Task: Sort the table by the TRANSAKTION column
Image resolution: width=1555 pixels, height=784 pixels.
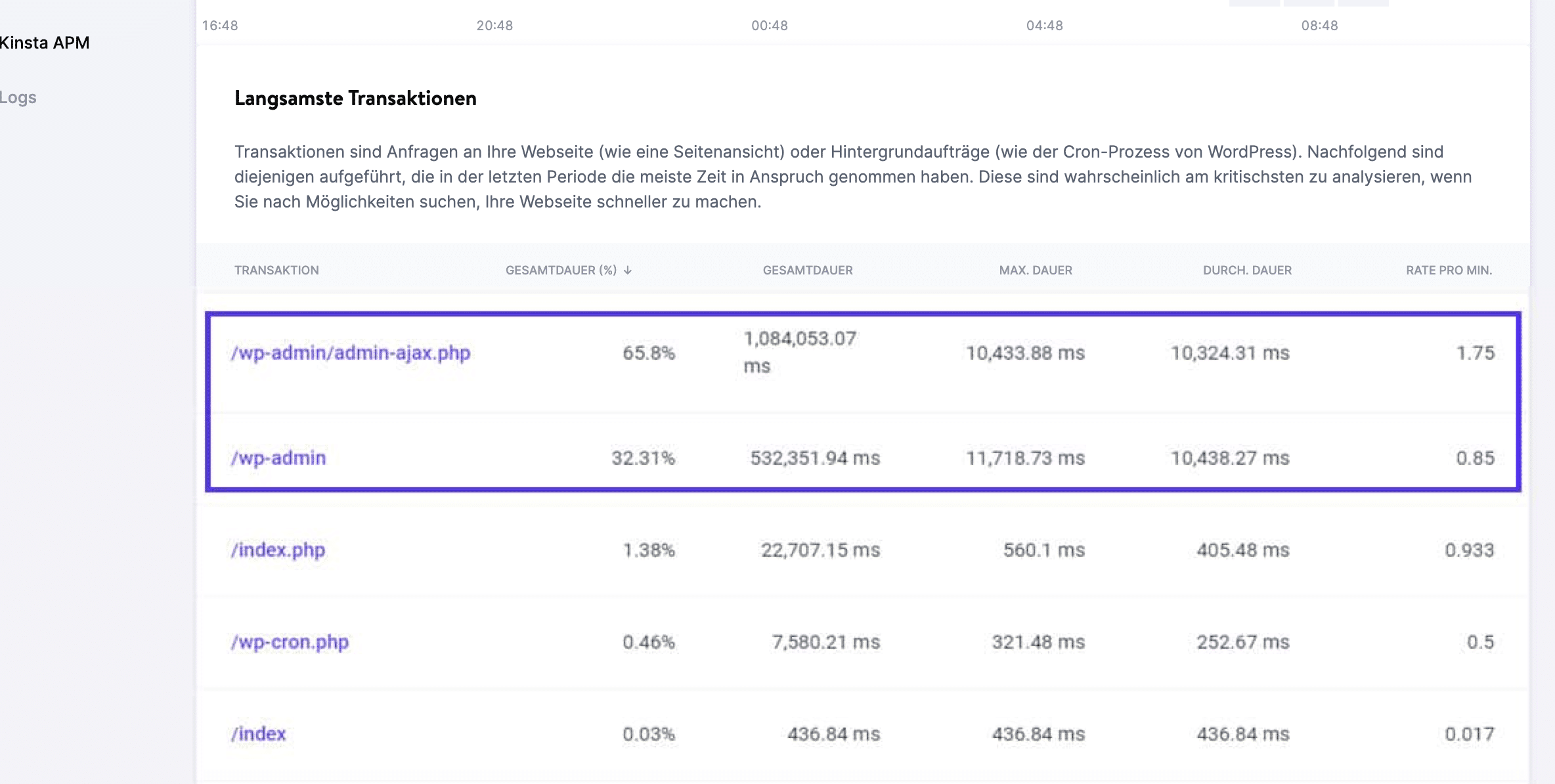Action: tap(276, 270)
